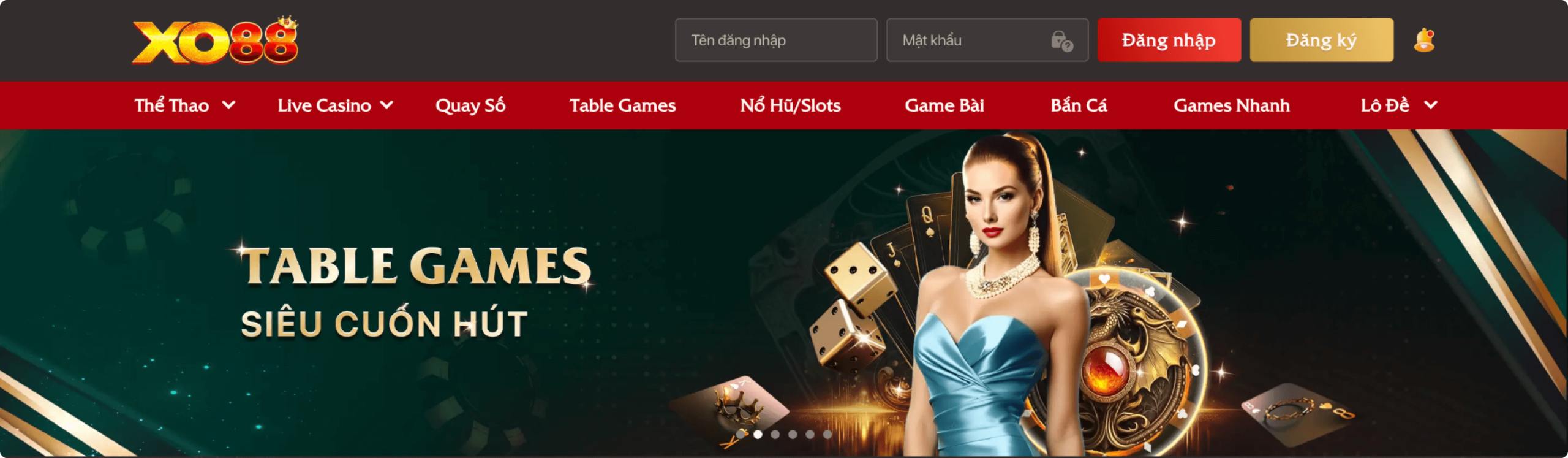Jump to the last banner slide dot

pyautogui.click(x=827, y=434)
